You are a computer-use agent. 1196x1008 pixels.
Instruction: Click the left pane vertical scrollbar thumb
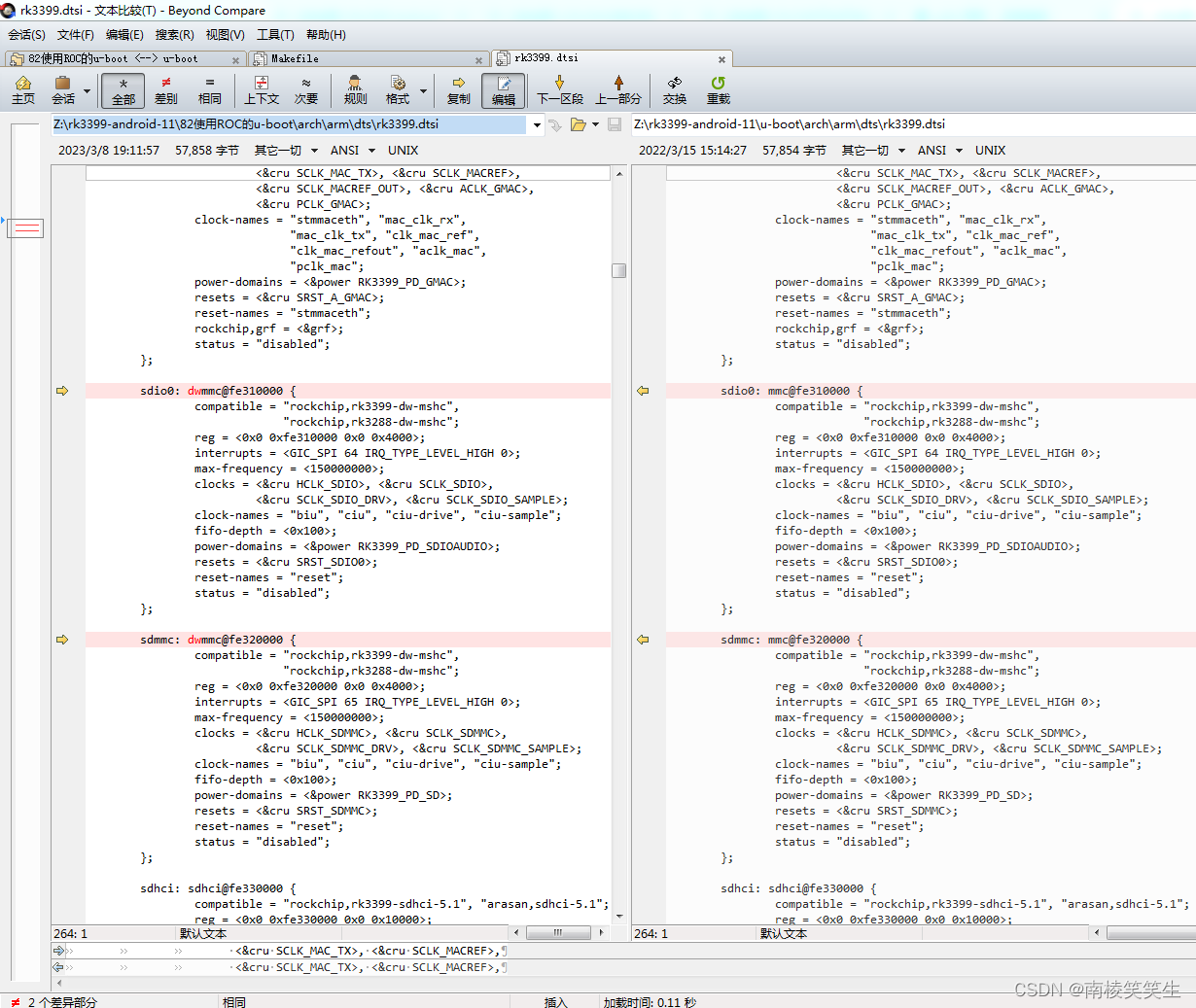[618, 270]
